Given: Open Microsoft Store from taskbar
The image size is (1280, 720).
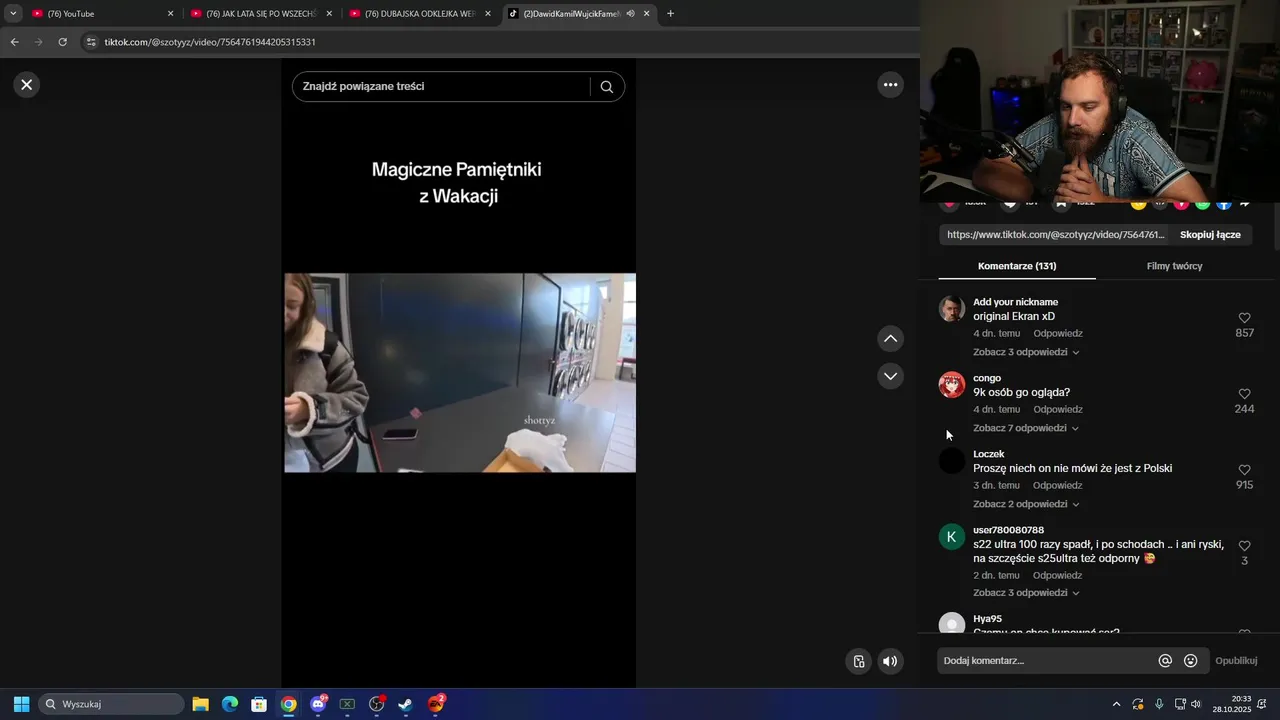Looking at the screenshot, I should tap(259, 704).
